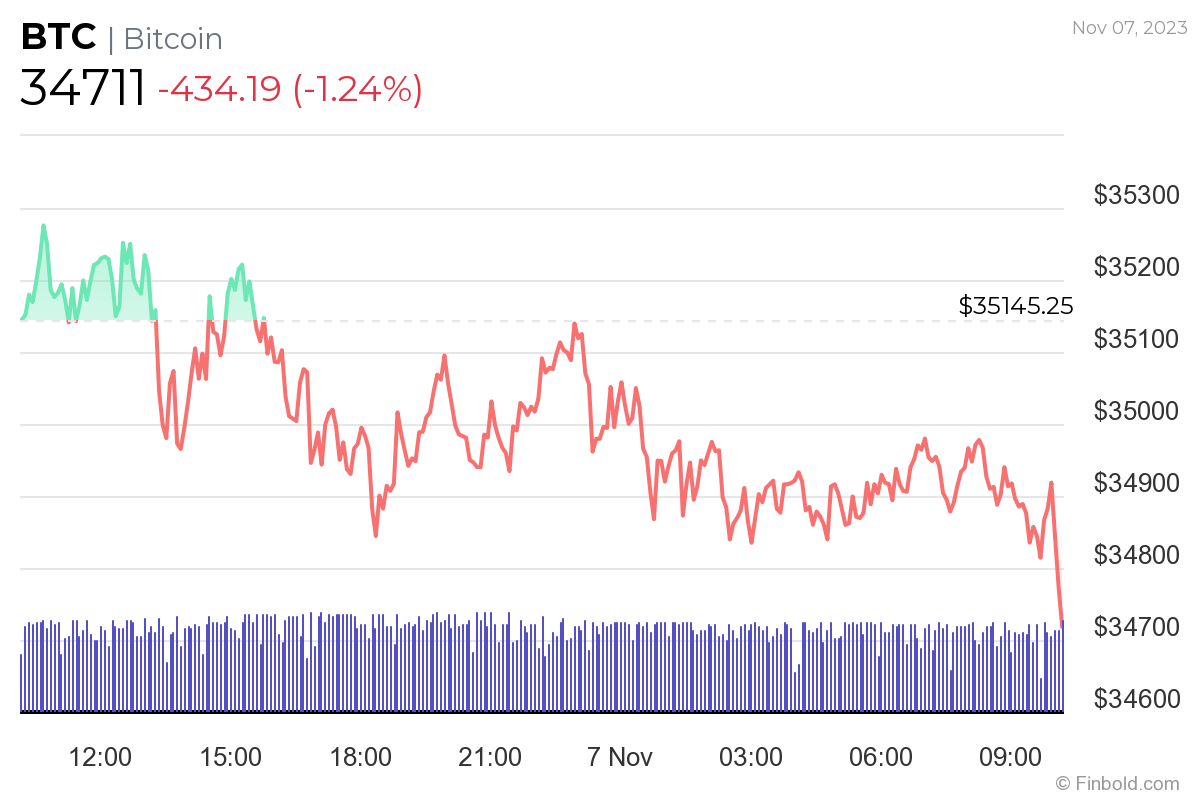Click the Bitcoin name label
This screenshot has height=800, width=1200.
point(173,39)
